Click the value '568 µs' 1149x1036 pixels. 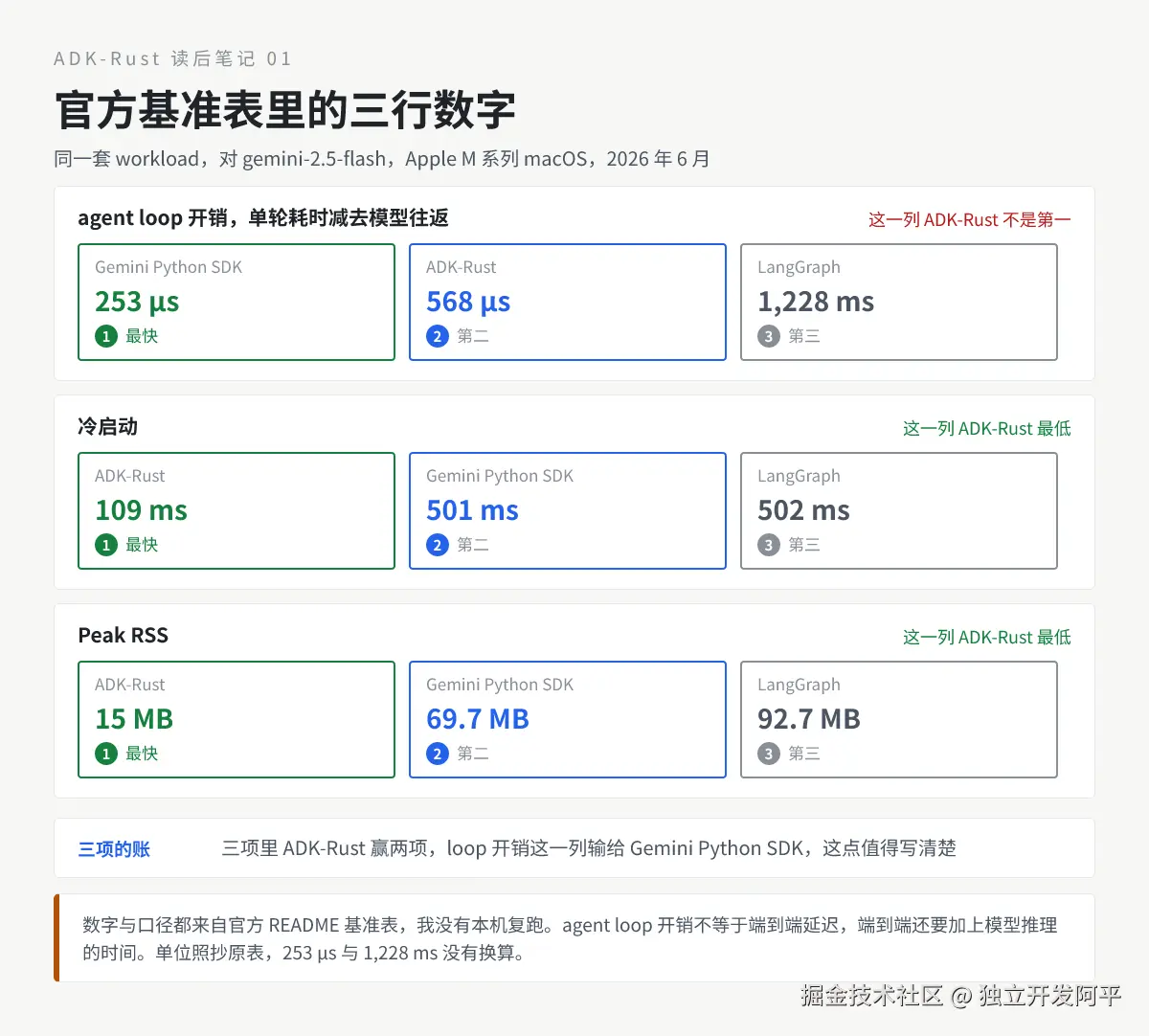click(468, 302)
